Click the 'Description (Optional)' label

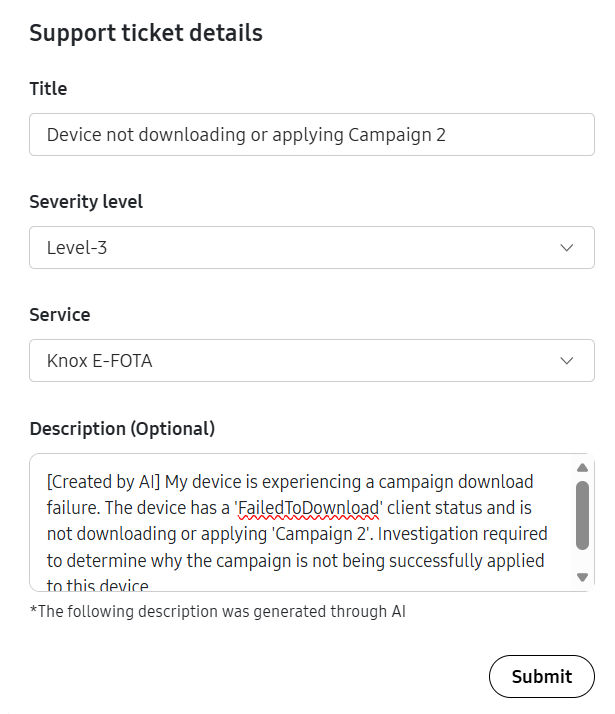point(122,429)
